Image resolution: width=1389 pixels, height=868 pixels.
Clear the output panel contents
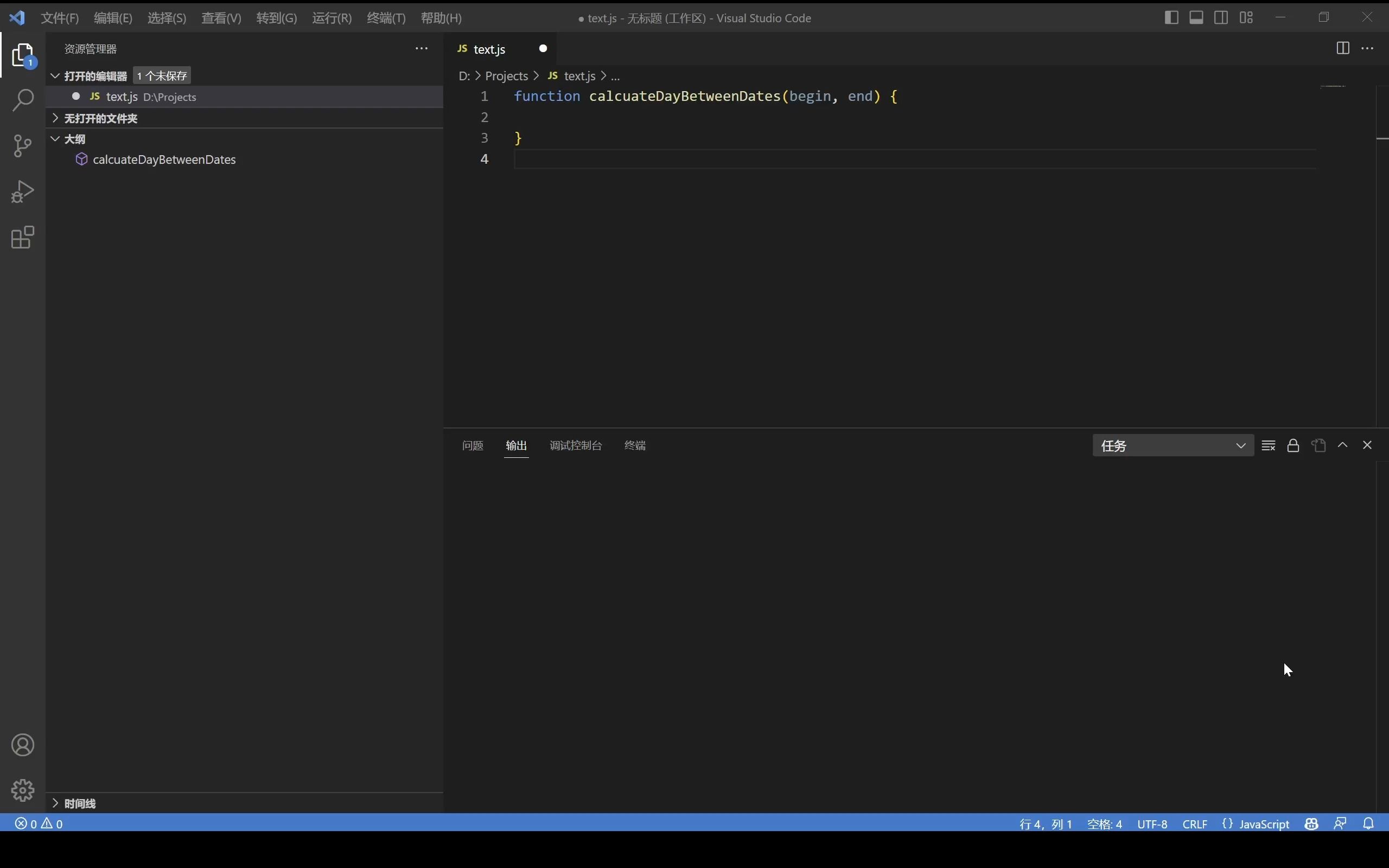pyautogui.click(x=1269, y=445)
